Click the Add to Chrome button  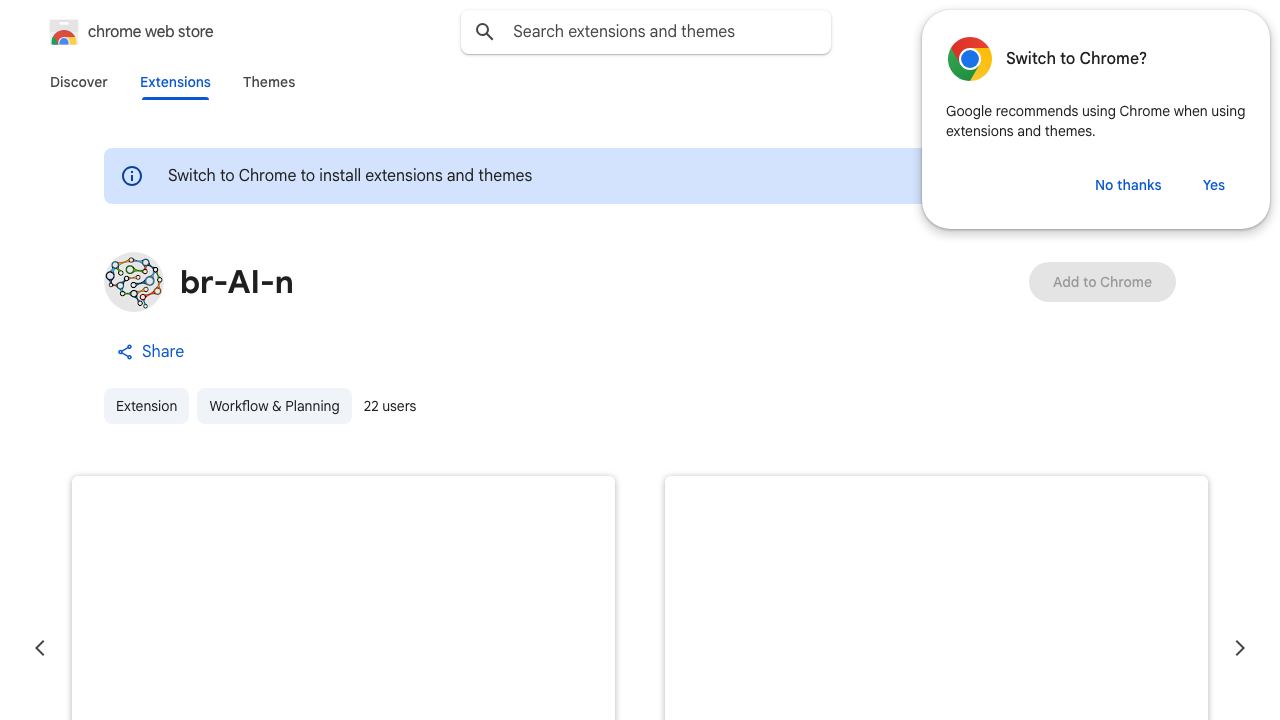[1102, 282]
